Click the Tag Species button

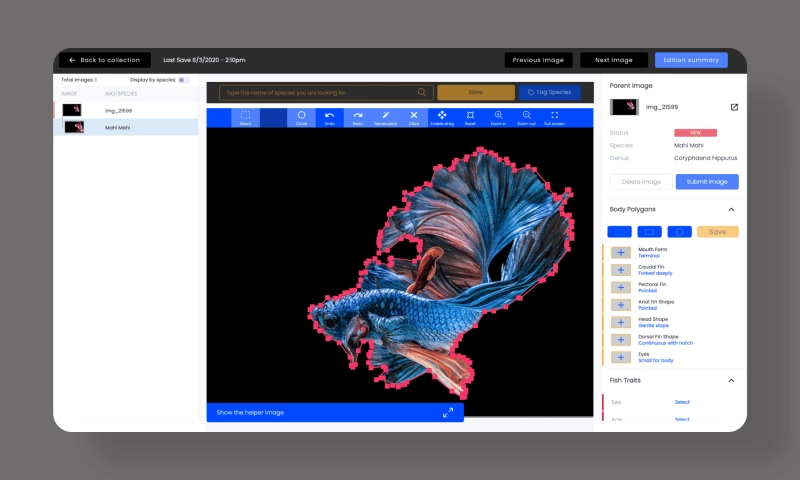549,92
